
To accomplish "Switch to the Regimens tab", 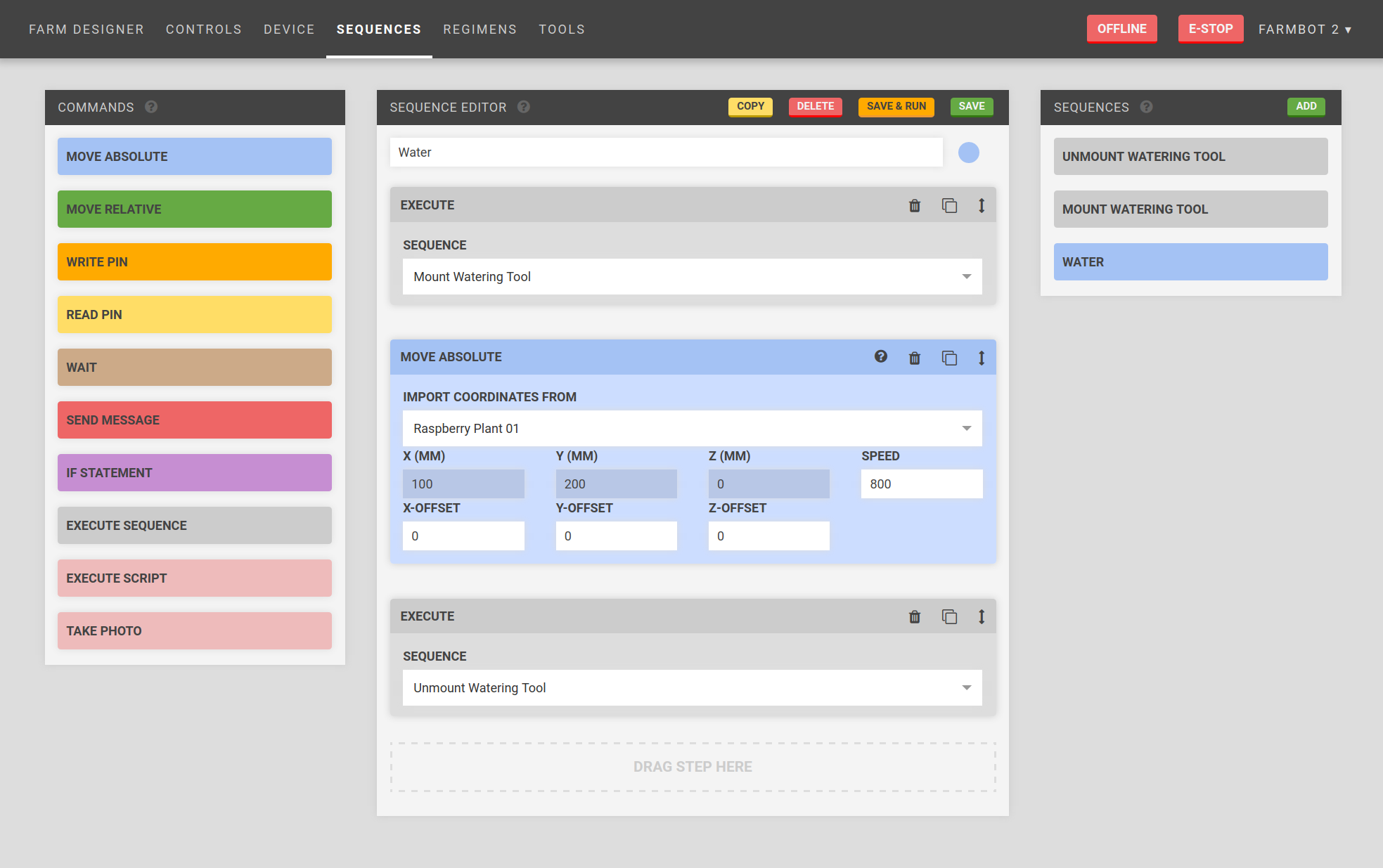I will point(480,30).
